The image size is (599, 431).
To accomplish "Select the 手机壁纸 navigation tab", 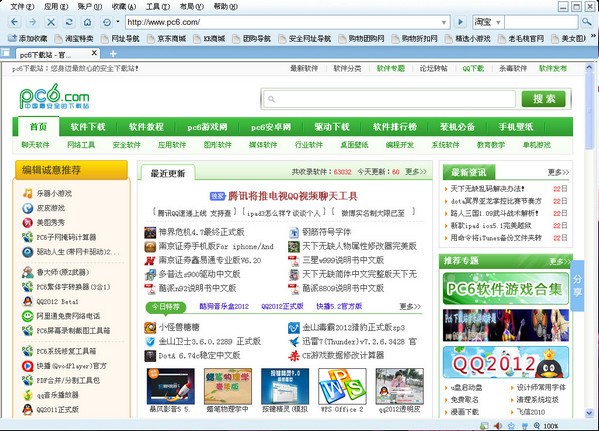I will pyautogui.click(x=516, y=127).
